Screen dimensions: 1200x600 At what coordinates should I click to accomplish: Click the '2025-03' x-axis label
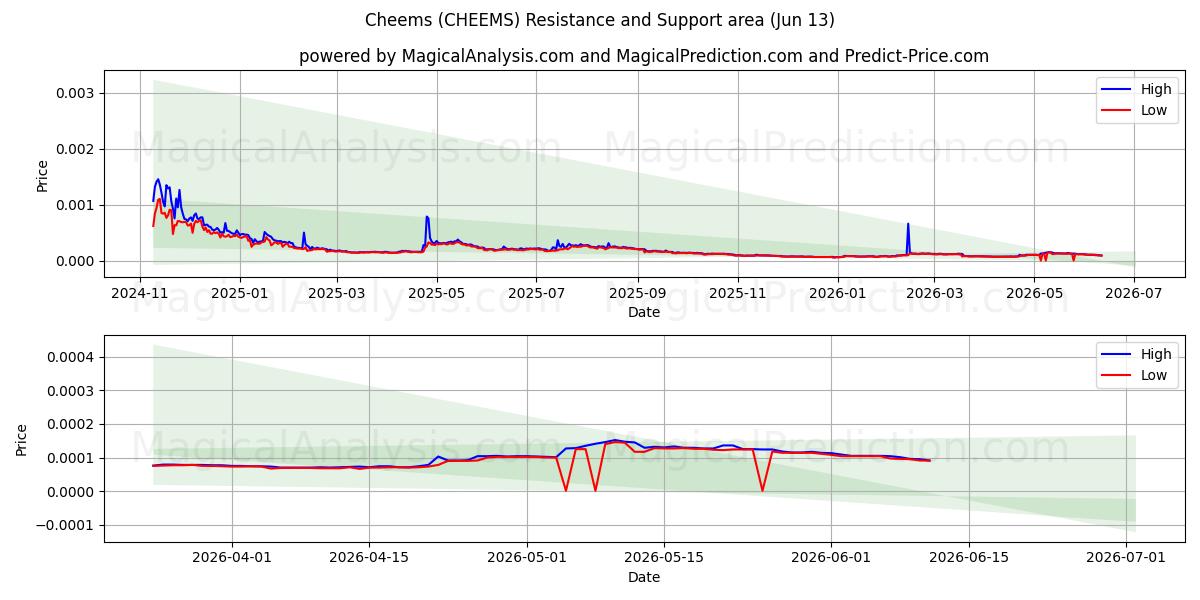pos(337,293)
